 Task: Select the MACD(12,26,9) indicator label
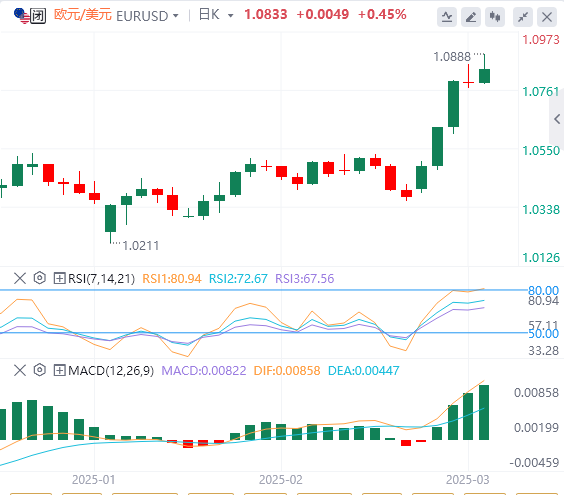point(111,370)
